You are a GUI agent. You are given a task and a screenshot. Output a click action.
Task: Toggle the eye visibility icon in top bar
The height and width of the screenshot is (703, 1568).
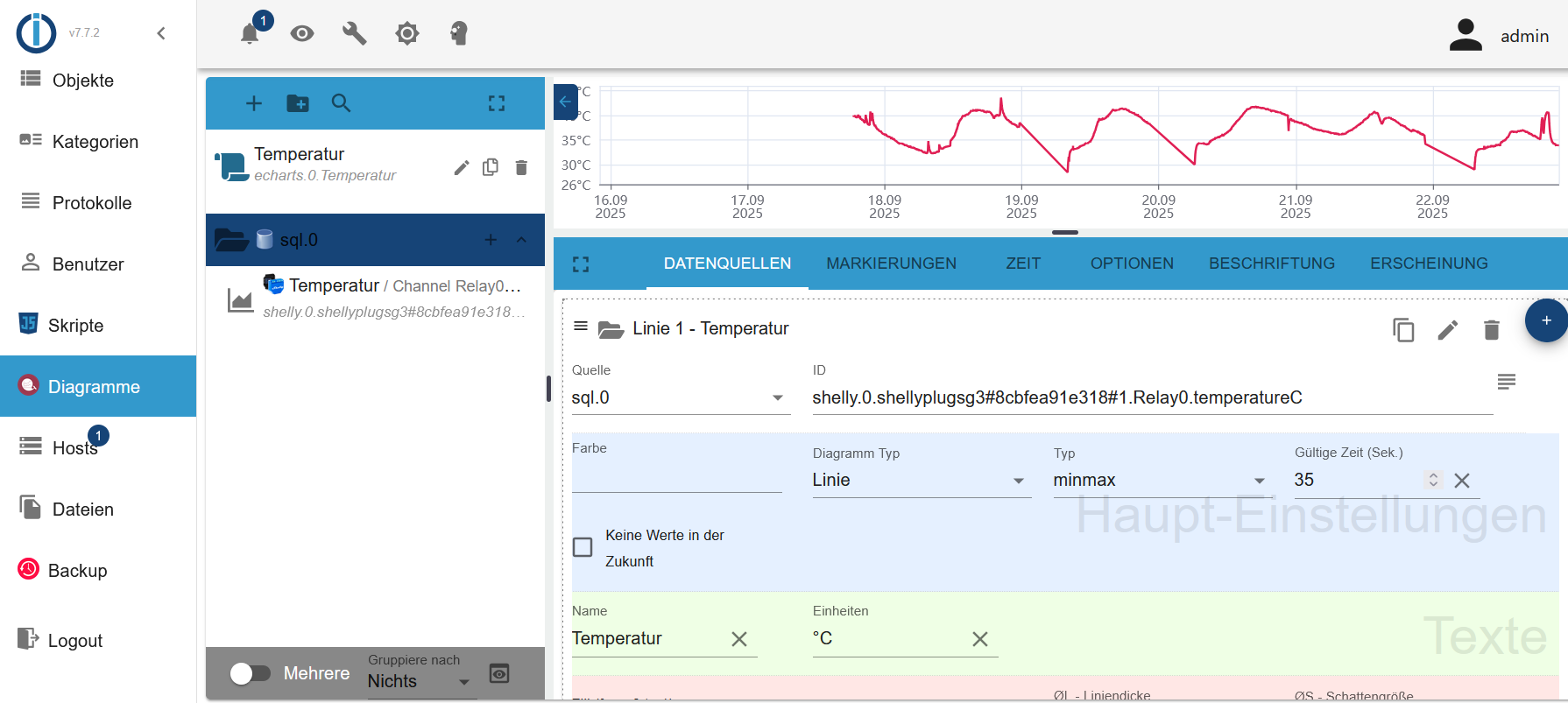pyautogui.click(x=302, y=34)
